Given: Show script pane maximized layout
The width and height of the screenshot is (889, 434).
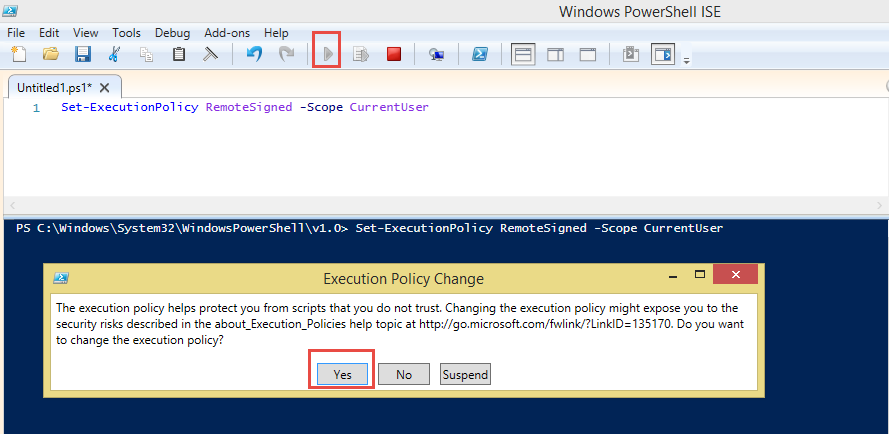Looking at the screenshot, I should (588, 54).
